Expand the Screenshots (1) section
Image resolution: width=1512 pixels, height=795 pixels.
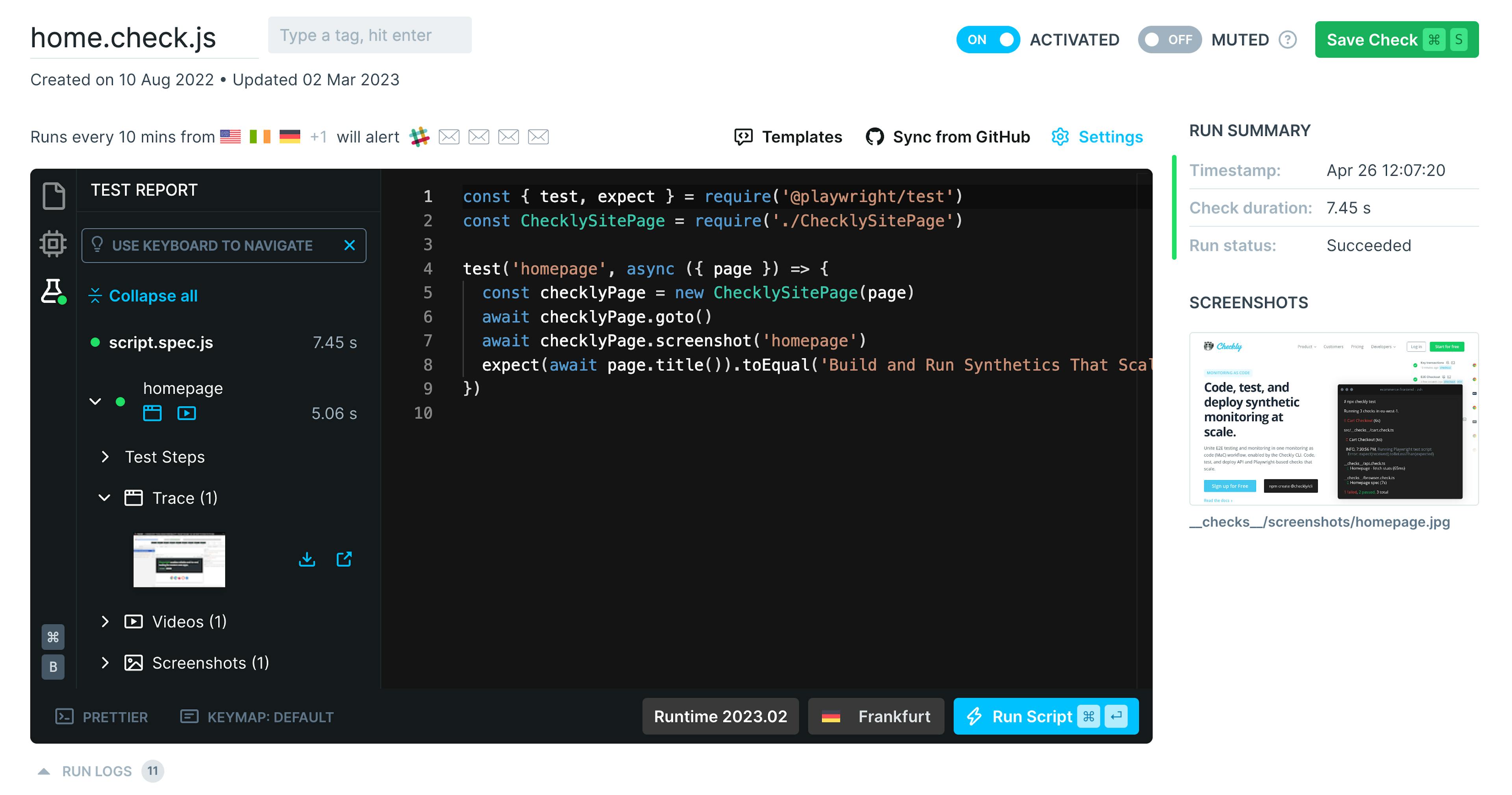(105, 662)
